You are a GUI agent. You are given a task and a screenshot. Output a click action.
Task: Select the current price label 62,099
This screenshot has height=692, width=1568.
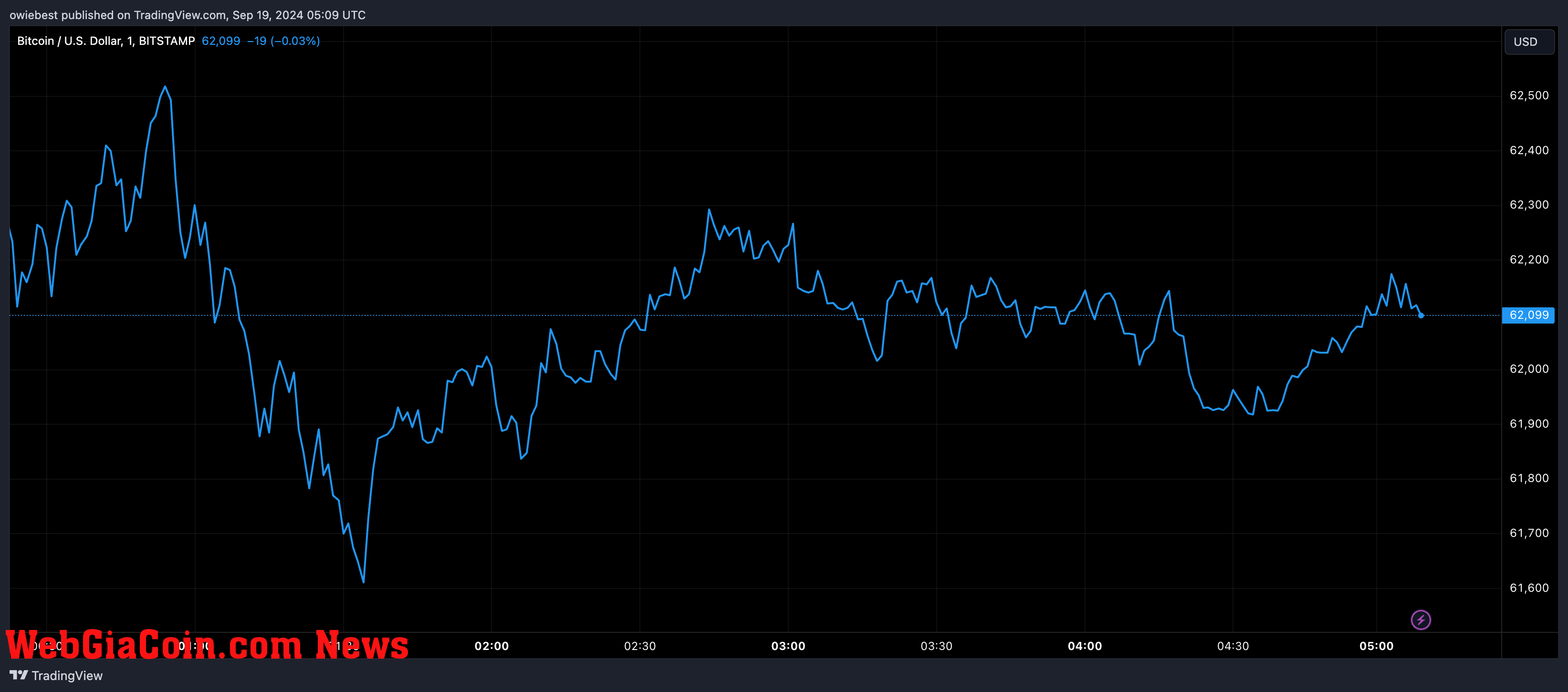pyautogui.click(x=1528, y=315)
